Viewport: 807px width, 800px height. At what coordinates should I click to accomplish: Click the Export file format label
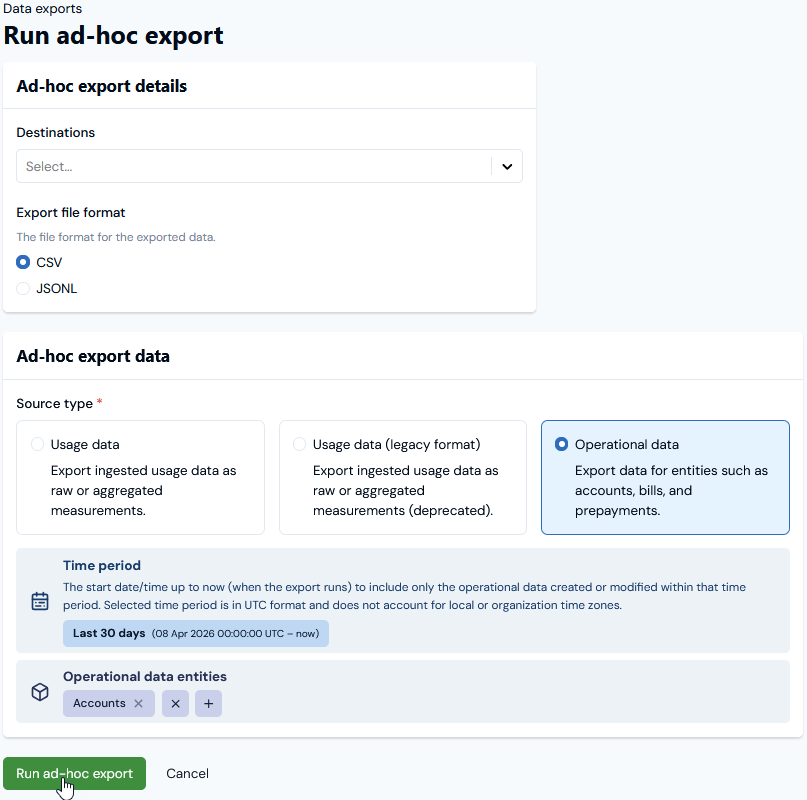[x=71, y=213]
